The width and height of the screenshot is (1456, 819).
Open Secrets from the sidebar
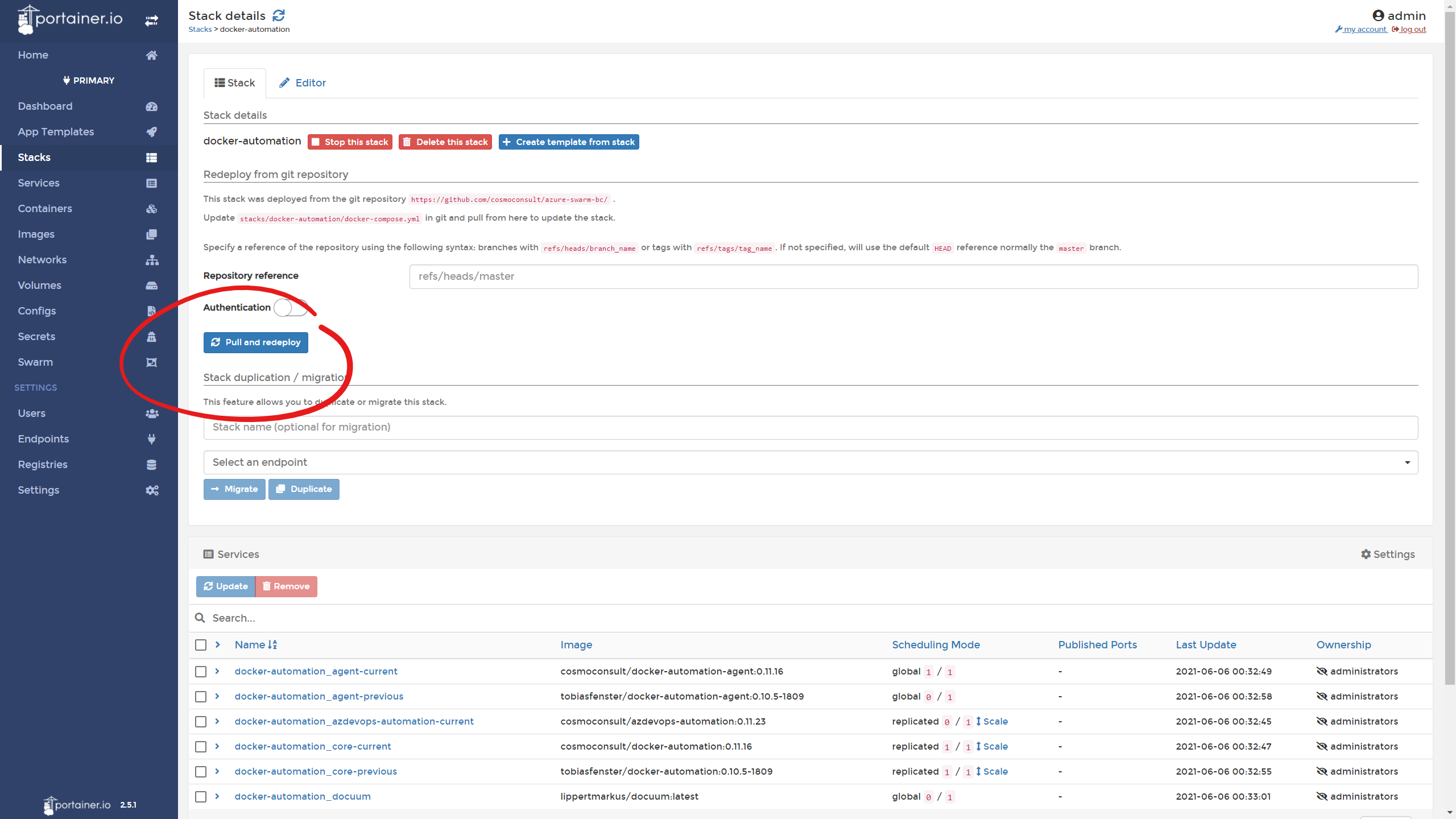[x=36, y=336]
